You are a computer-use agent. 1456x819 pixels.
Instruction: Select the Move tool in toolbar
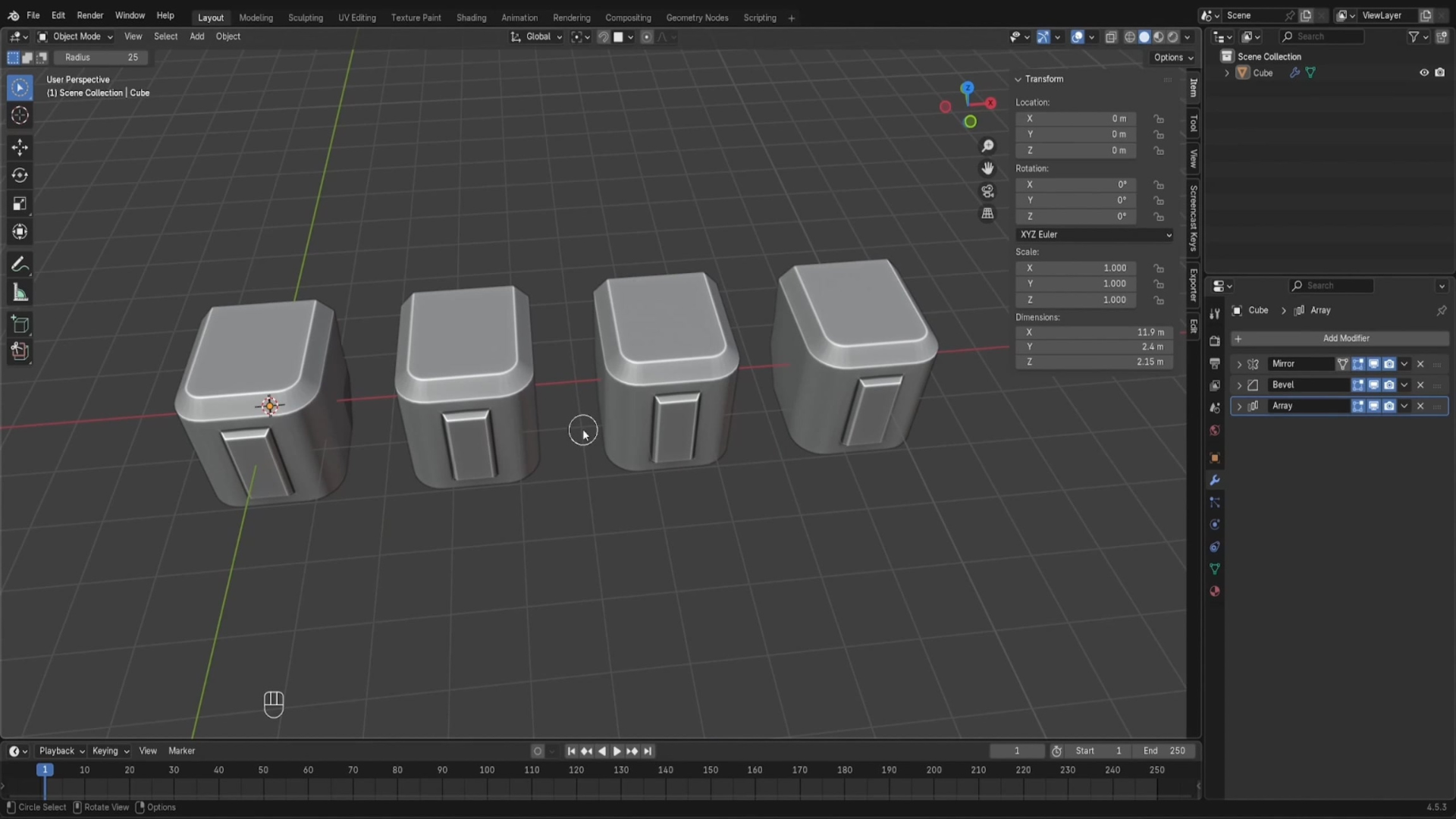[20, 147]
